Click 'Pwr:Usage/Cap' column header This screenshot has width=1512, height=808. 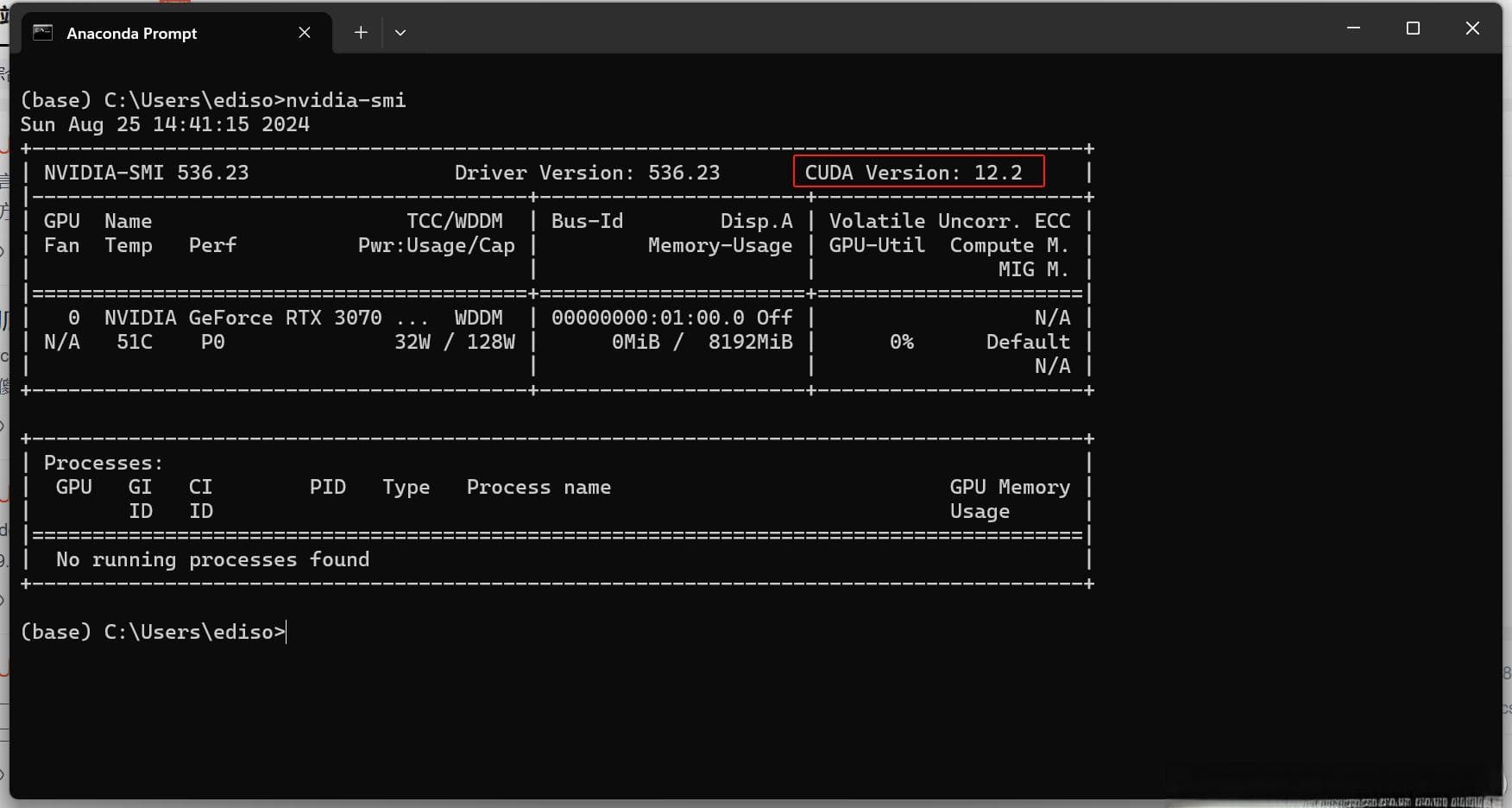click(x=437, y=245)
